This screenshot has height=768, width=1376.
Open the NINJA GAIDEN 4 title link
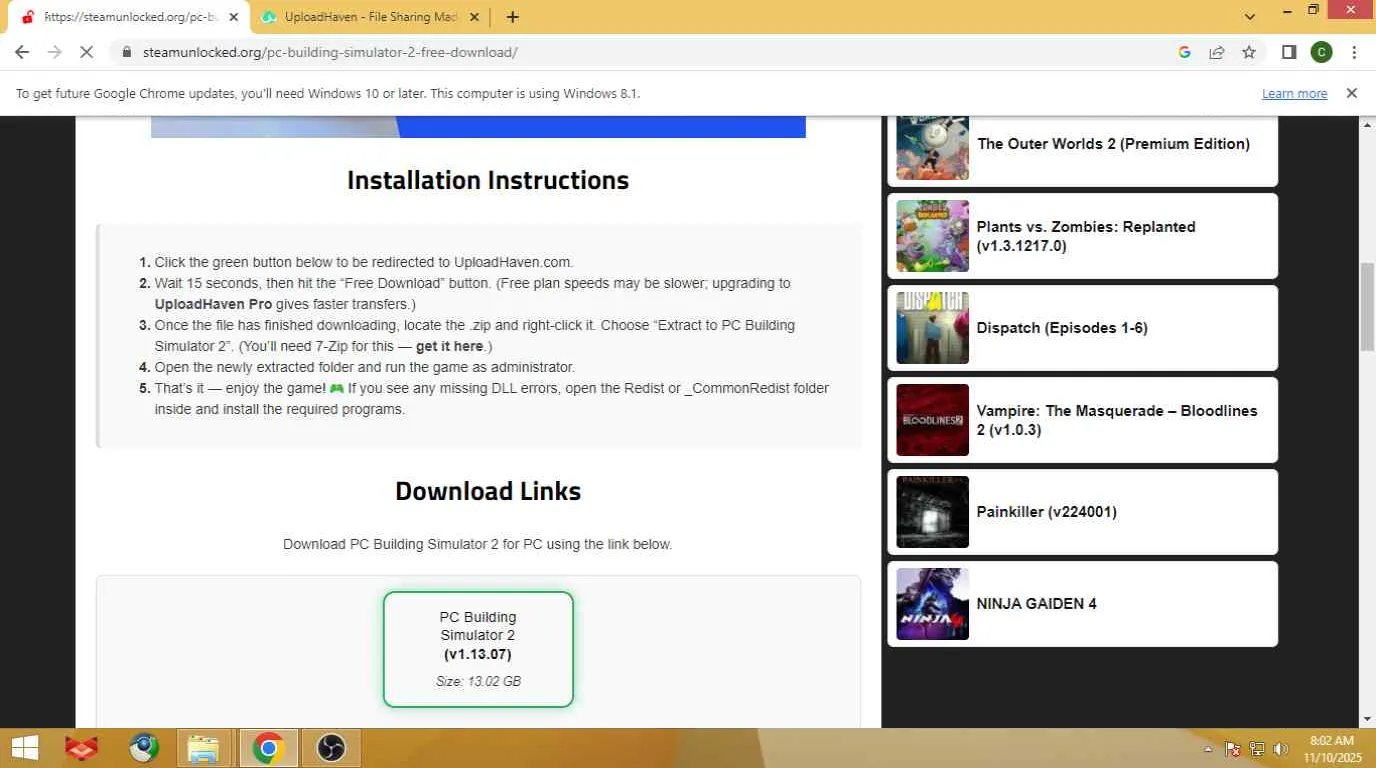pos(1037,604)
